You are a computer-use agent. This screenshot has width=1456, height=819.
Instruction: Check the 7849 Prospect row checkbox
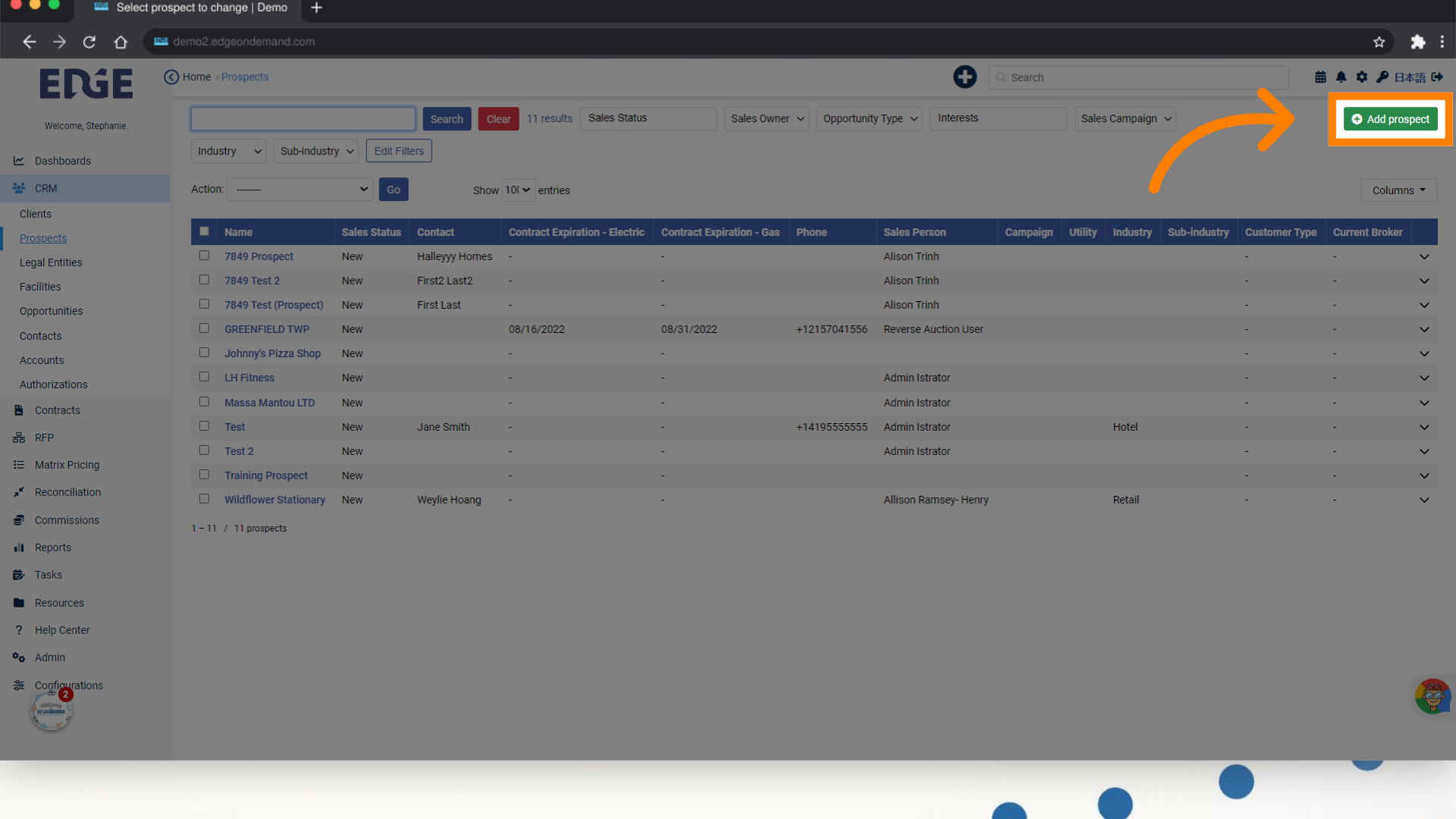[x=204, y=256]
